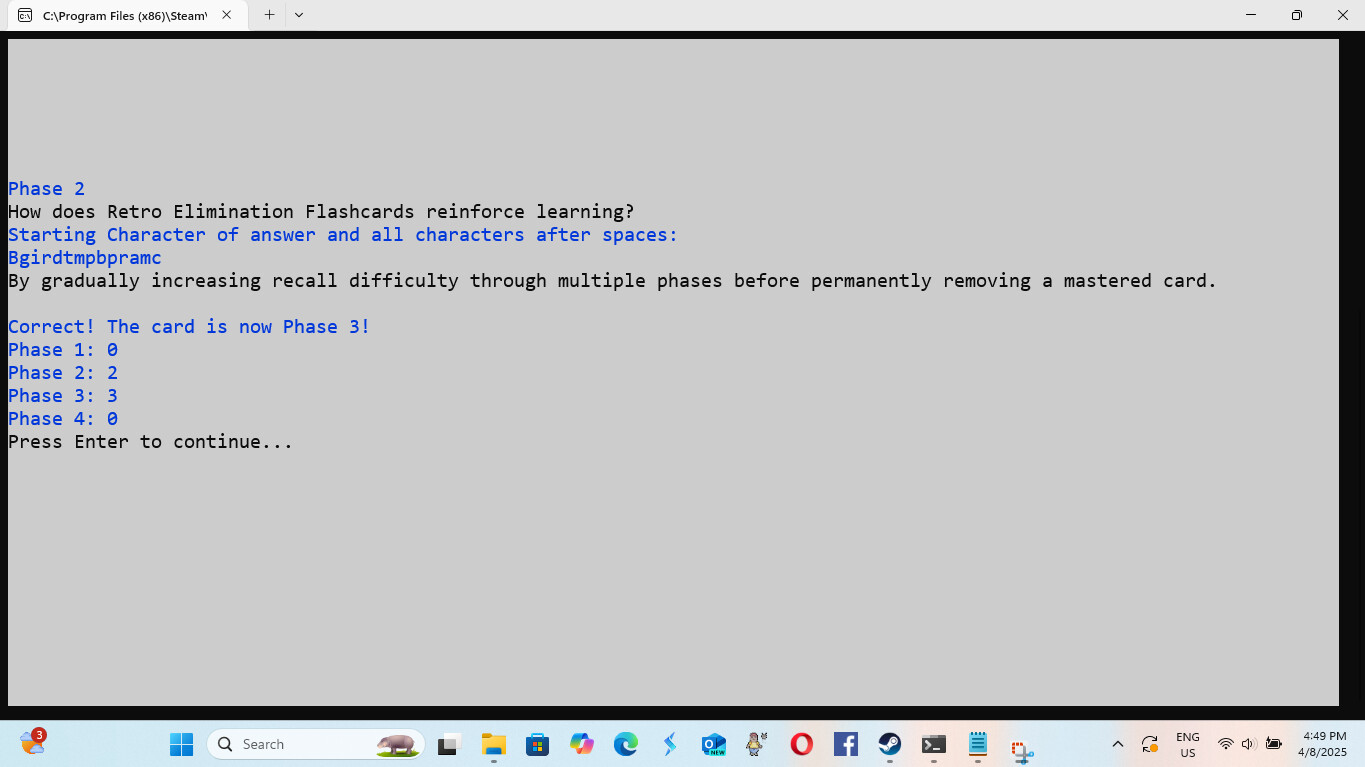Viewport: 1365px width, 767px height.
Task: Open the weather widgets button
Action: tap(33, 743)
